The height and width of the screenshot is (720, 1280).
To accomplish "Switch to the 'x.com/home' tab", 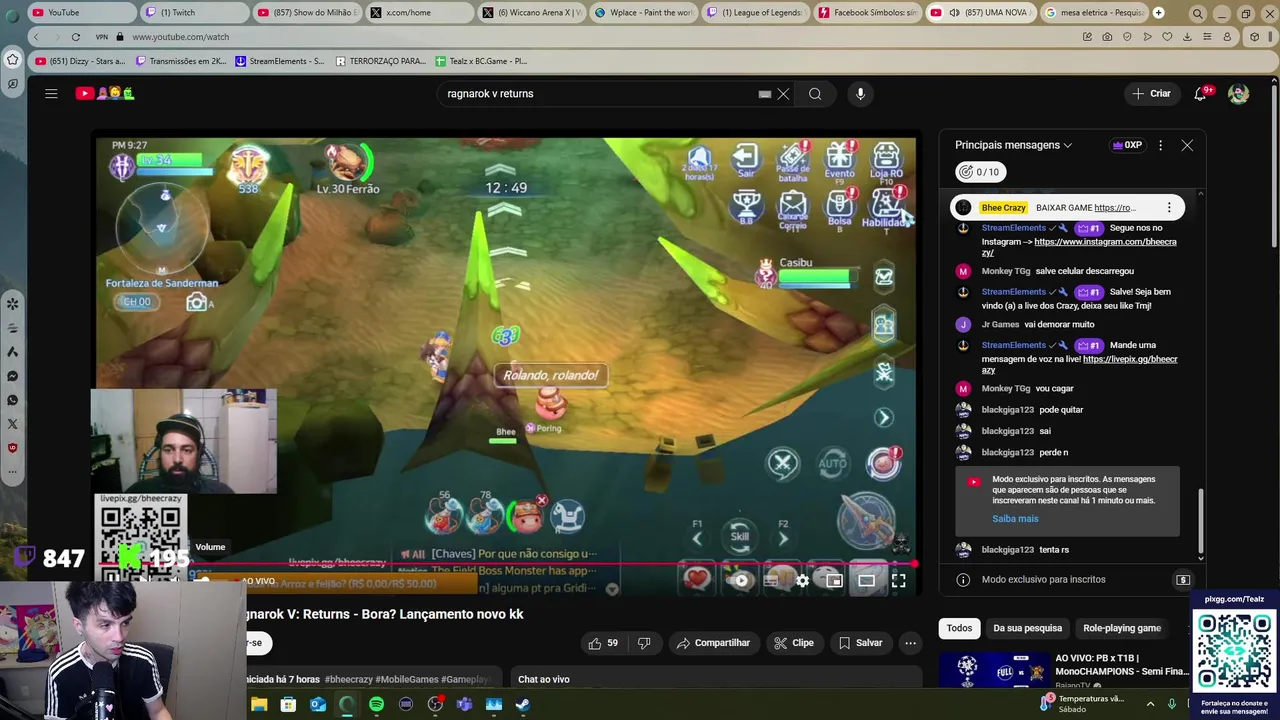I will (x=418, y=13).
